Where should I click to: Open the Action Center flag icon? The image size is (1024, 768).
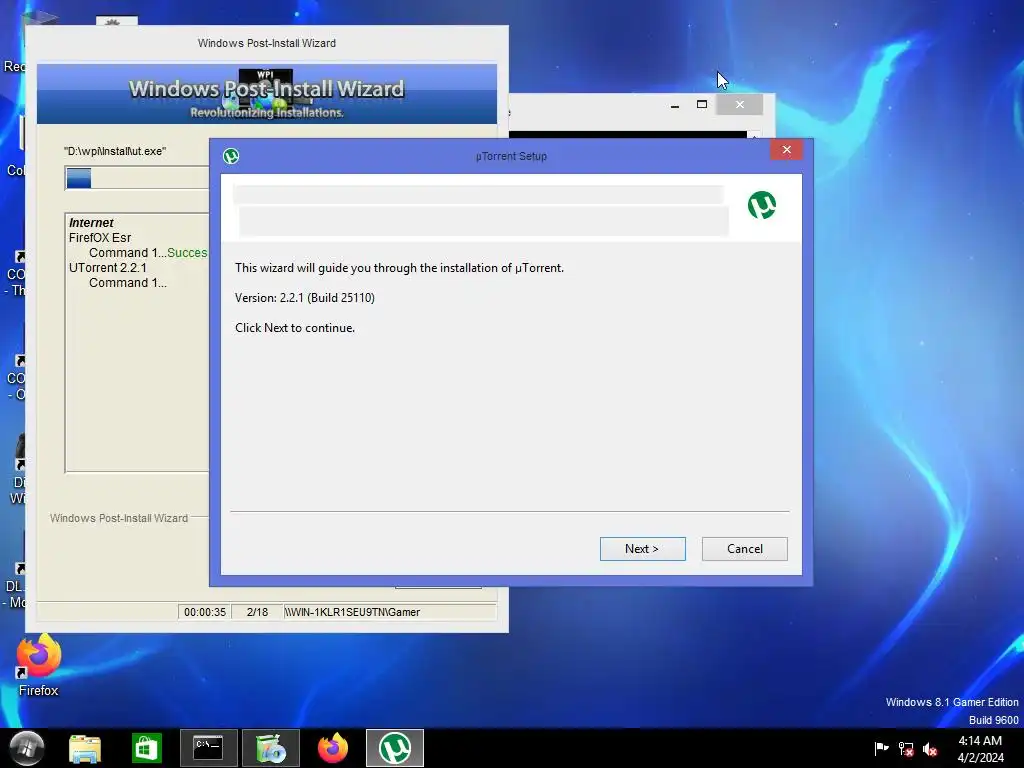coord(881,748)
